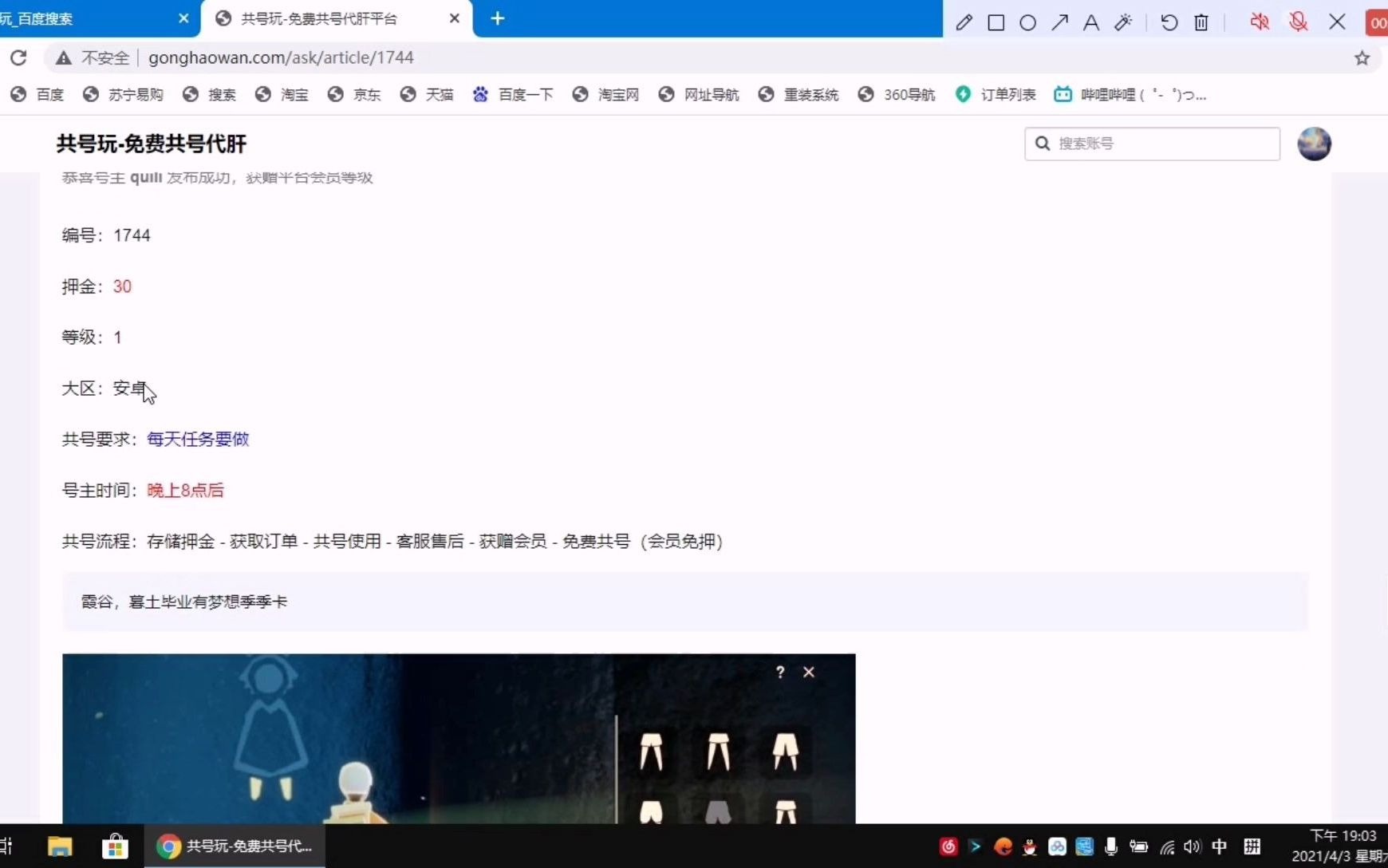Open the 重装系统 bookmark
1388x868 pixels.
[798, 94]
